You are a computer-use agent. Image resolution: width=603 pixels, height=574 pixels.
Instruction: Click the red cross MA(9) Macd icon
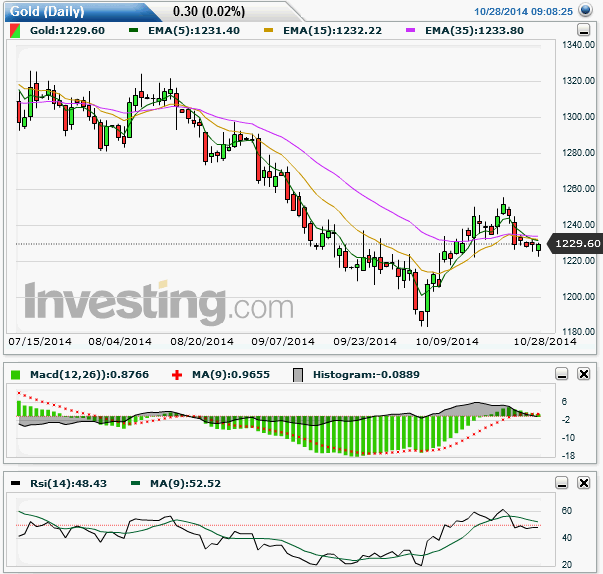pos(177,375)
